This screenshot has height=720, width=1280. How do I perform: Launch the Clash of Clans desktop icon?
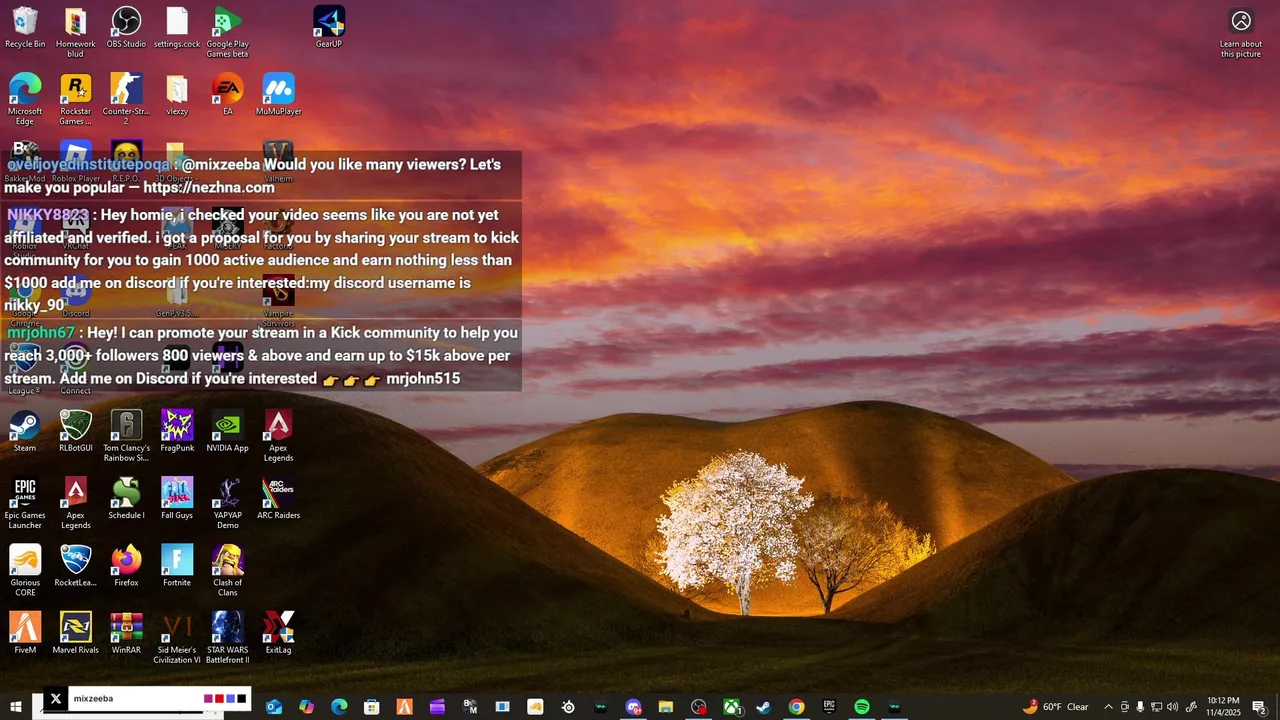[x=227, y=570]
